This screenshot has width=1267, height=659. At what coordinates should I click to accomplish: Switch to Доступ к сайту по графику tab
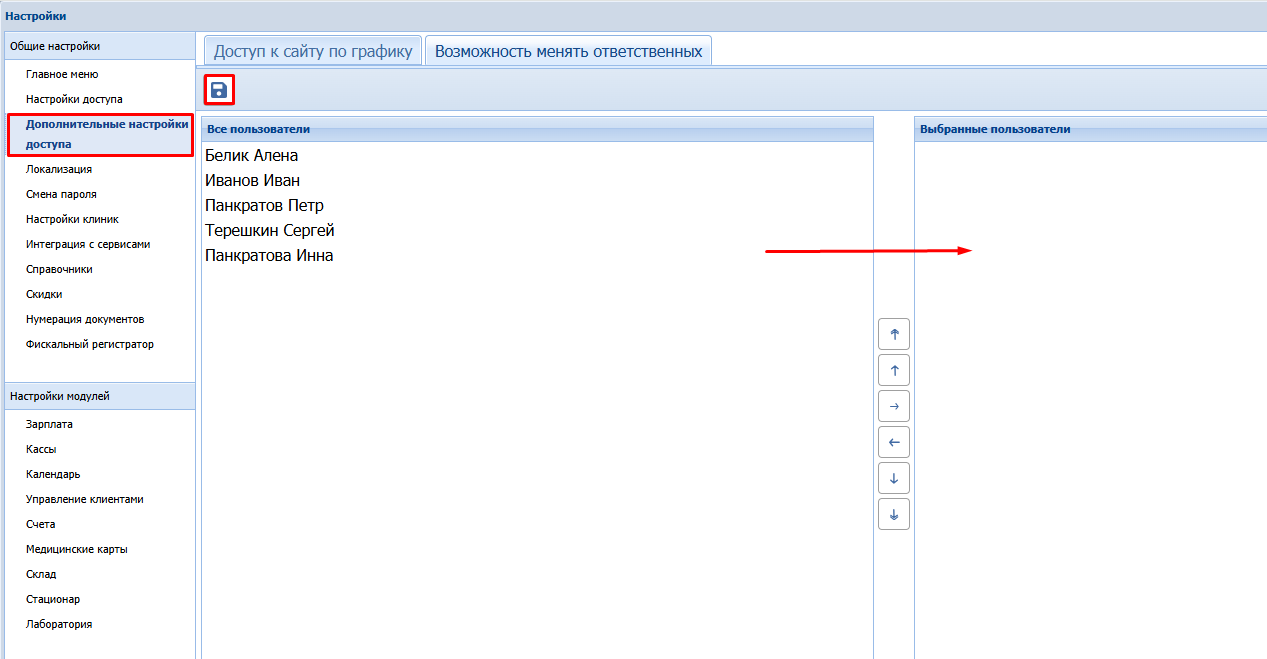click(312, 51)
